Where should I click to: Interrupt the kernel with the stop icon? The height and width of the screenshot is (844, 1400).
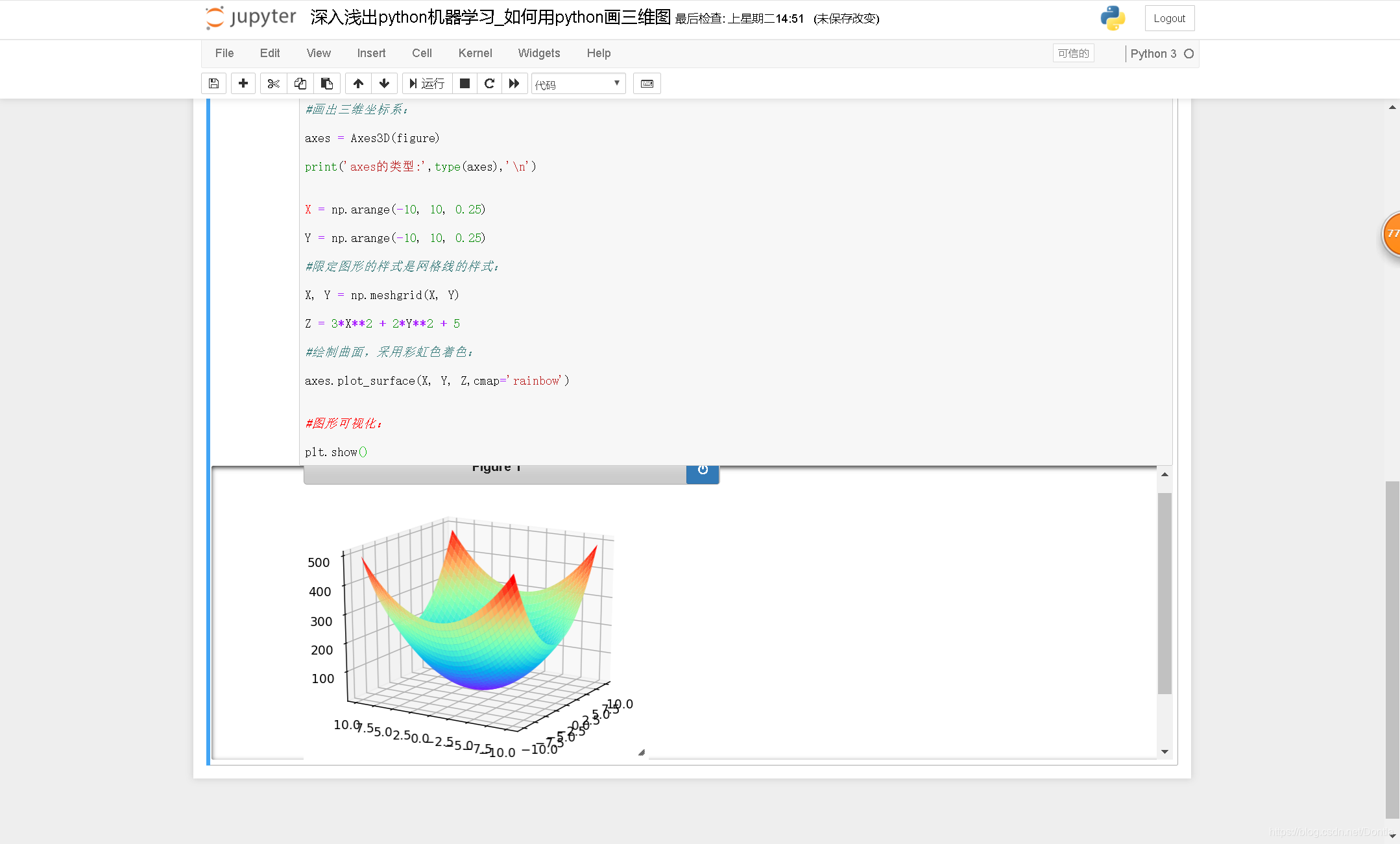pos(465,84)
